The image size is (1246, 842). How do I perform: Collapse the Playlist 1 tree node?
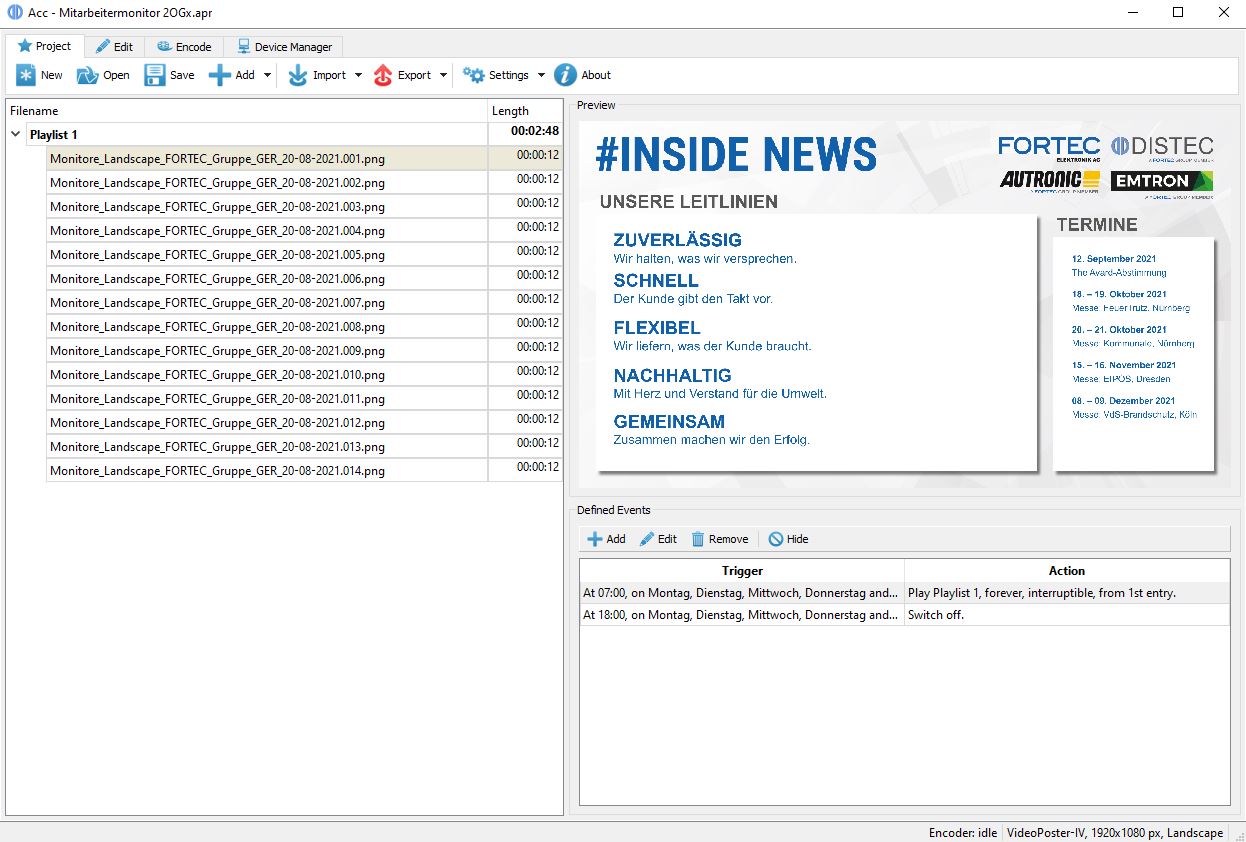(16, 134)
